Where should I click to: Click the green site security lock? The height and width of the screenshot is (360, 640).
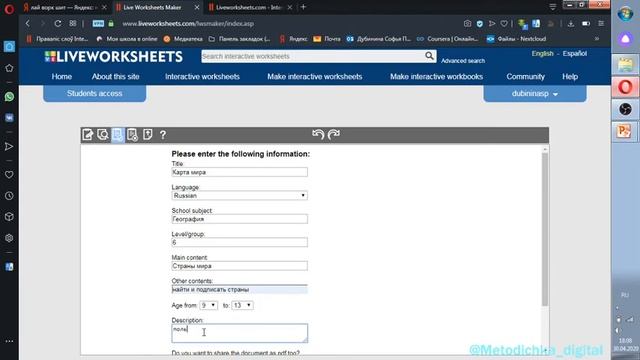tap(111, 24)
